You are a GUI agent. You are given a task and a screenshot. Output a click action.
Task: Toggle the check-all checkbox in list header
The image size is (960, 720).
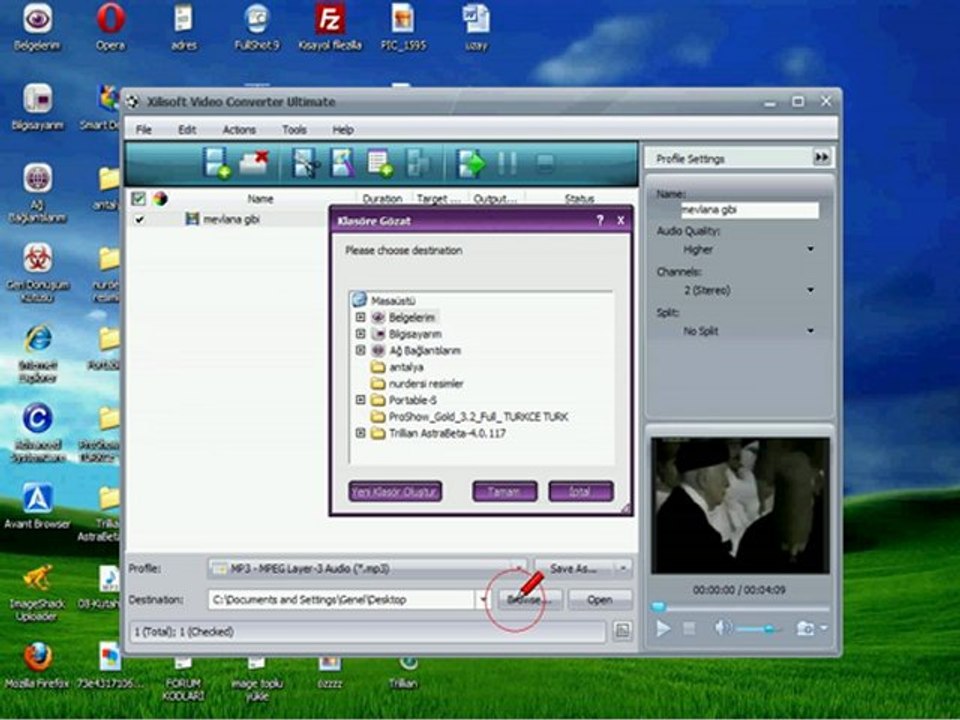tap(138, 198)
